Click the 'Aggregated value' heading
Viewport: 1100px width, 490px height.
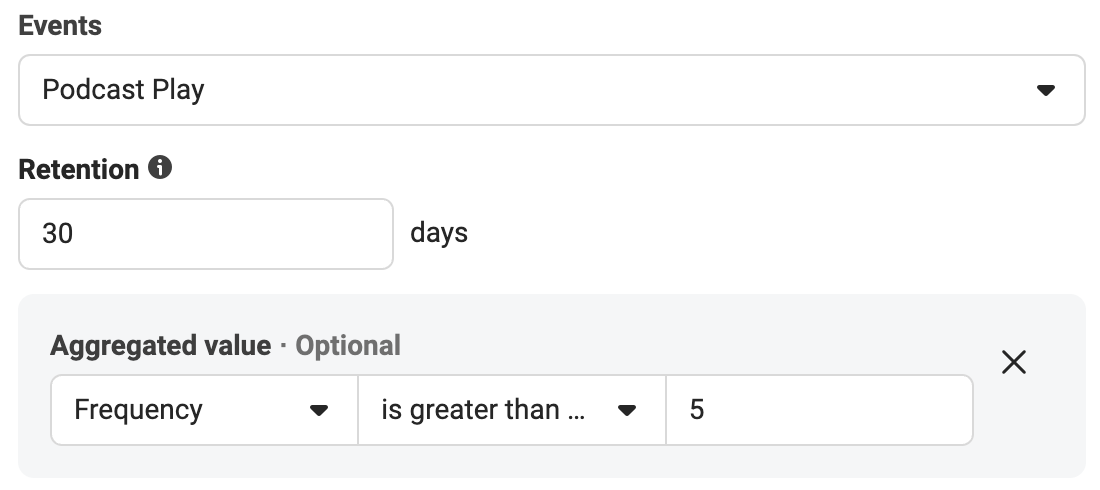[x=161, y=345]
